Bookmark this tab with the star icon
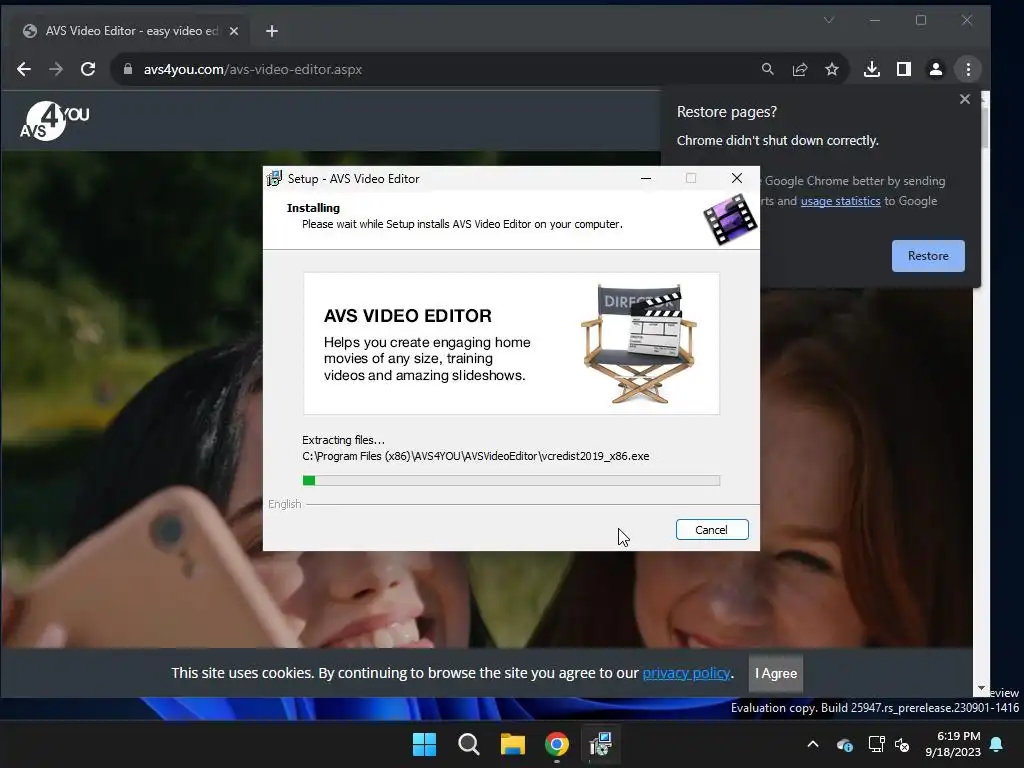This screenshot has width=1024, height=768. 832,69
